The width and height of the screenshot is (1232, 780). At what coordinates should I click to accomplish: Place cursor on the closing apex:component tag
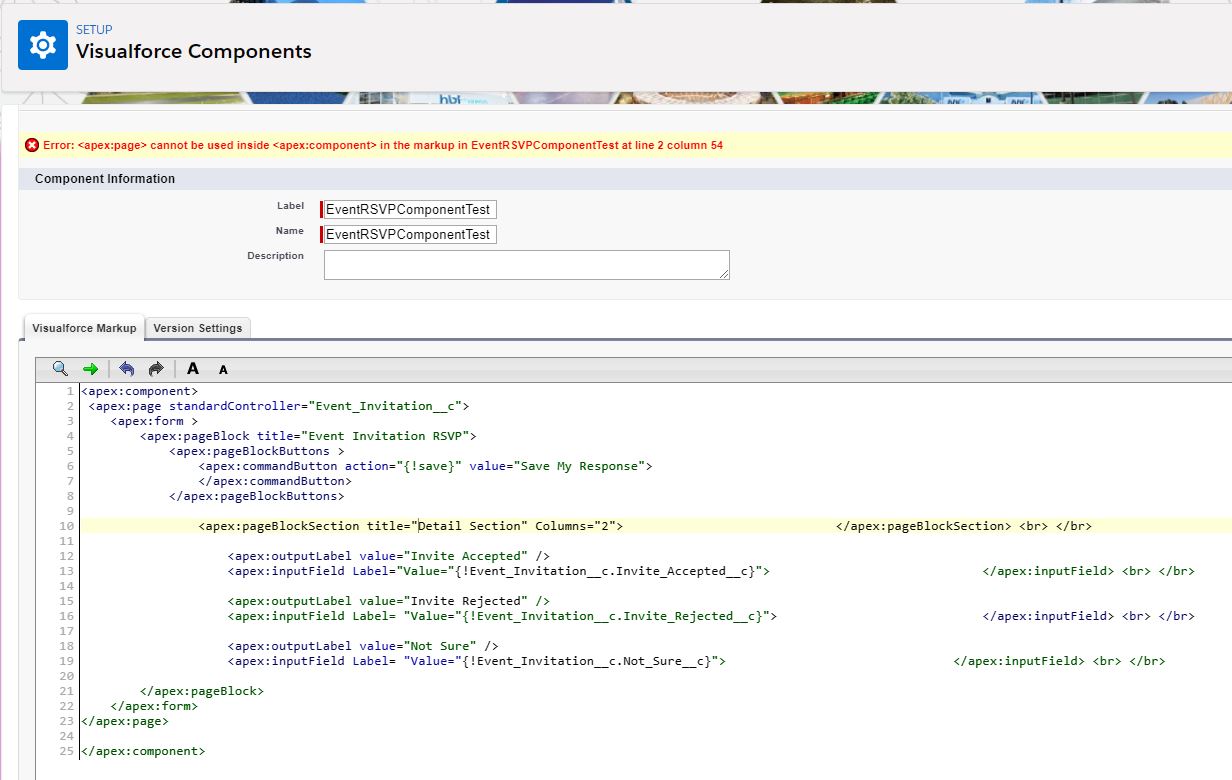[143, 751]
